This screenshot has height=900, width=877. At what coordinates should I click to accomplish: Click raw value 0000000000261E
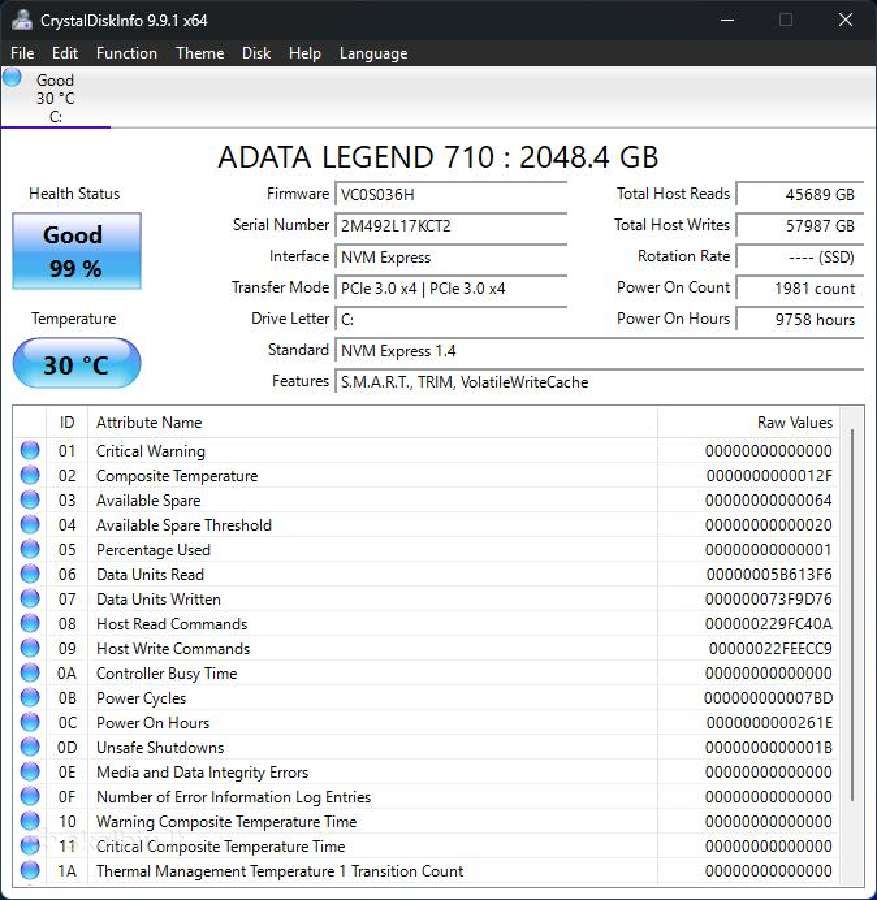pos(769,722)
